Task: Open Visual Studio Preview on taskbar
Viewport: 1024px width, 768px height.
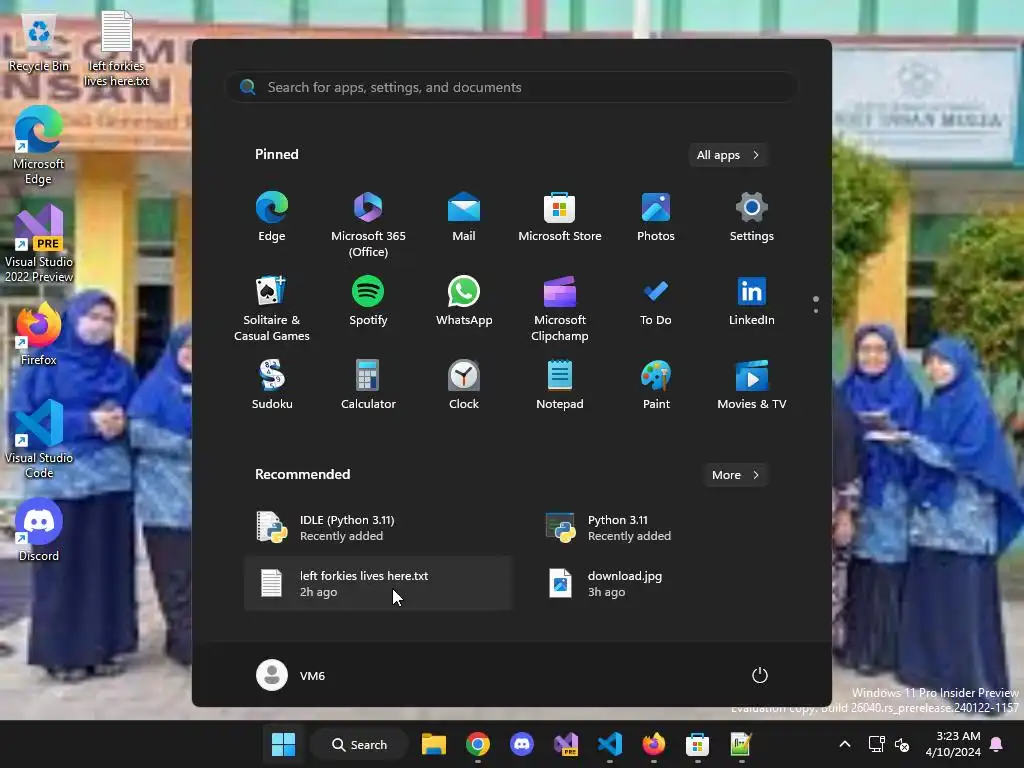Action: coord(566,744)
